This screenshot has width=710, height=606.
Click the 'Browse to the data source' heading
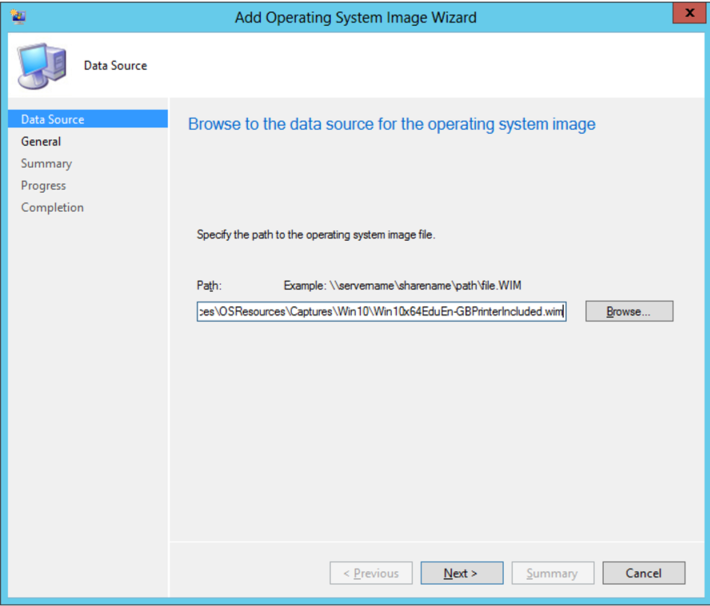391,124
